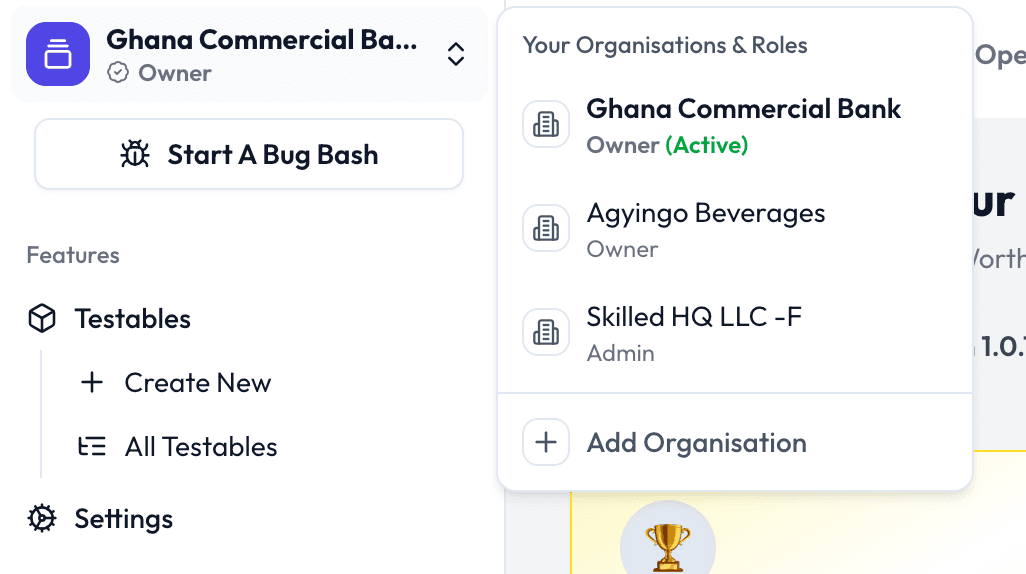Open the All Testables link

(200, 447)
